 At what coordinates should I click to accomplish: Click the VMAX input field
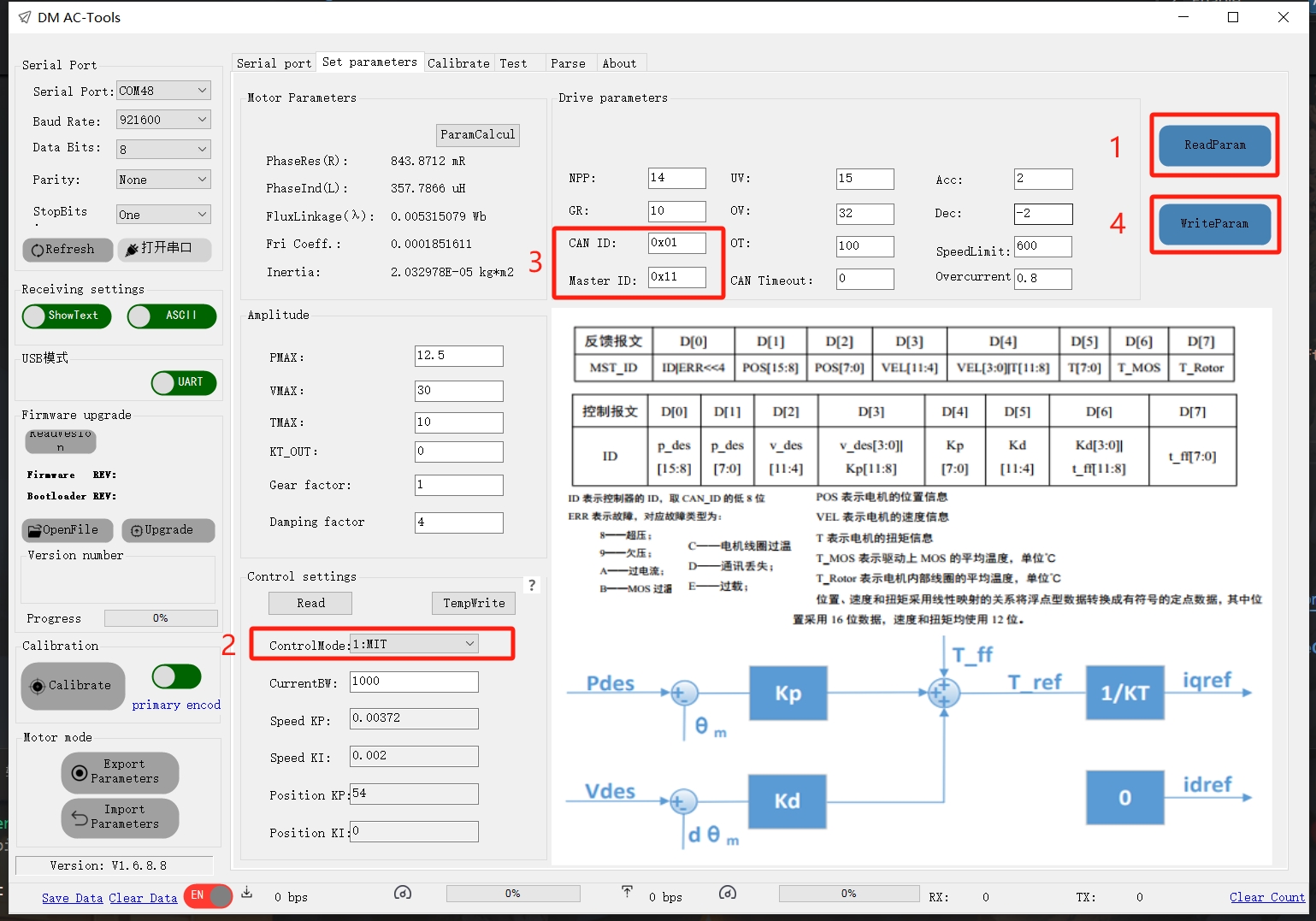459,391
